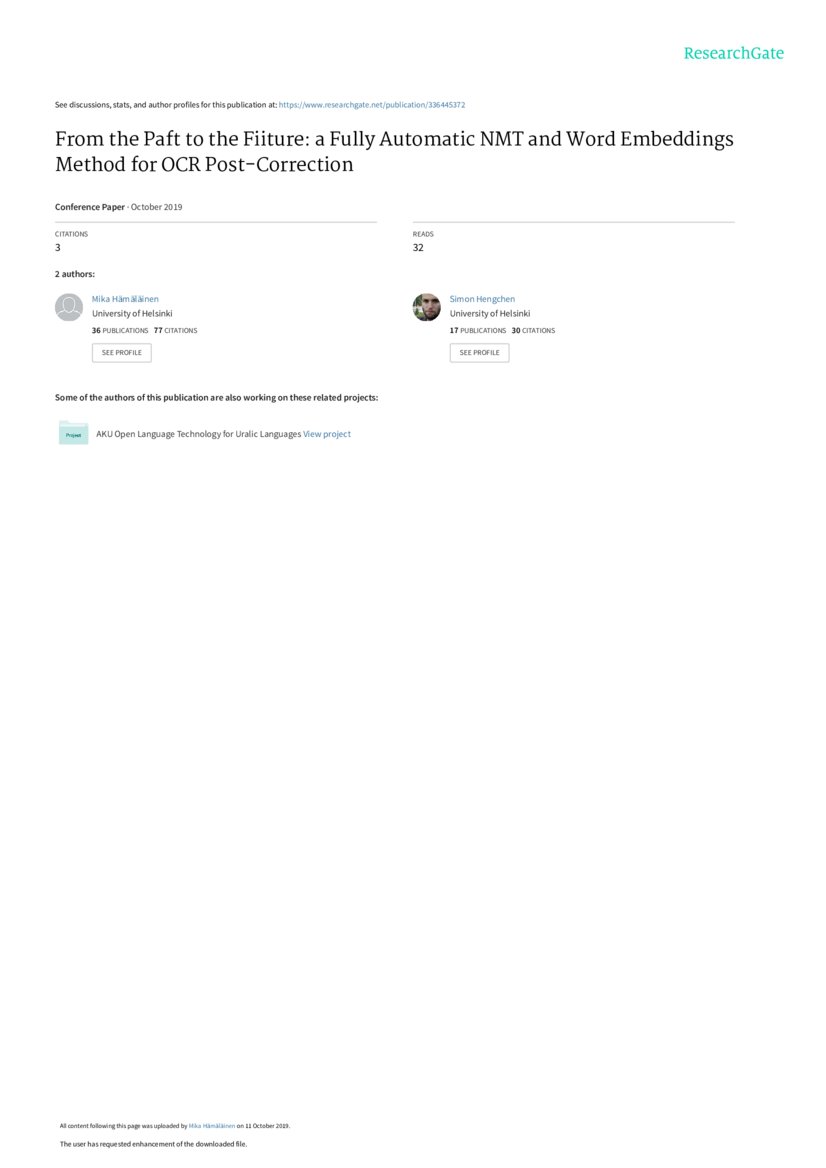
Task: Click Mika Hämäläinen's gray avatar placeholder
Action: coord(69,307)
